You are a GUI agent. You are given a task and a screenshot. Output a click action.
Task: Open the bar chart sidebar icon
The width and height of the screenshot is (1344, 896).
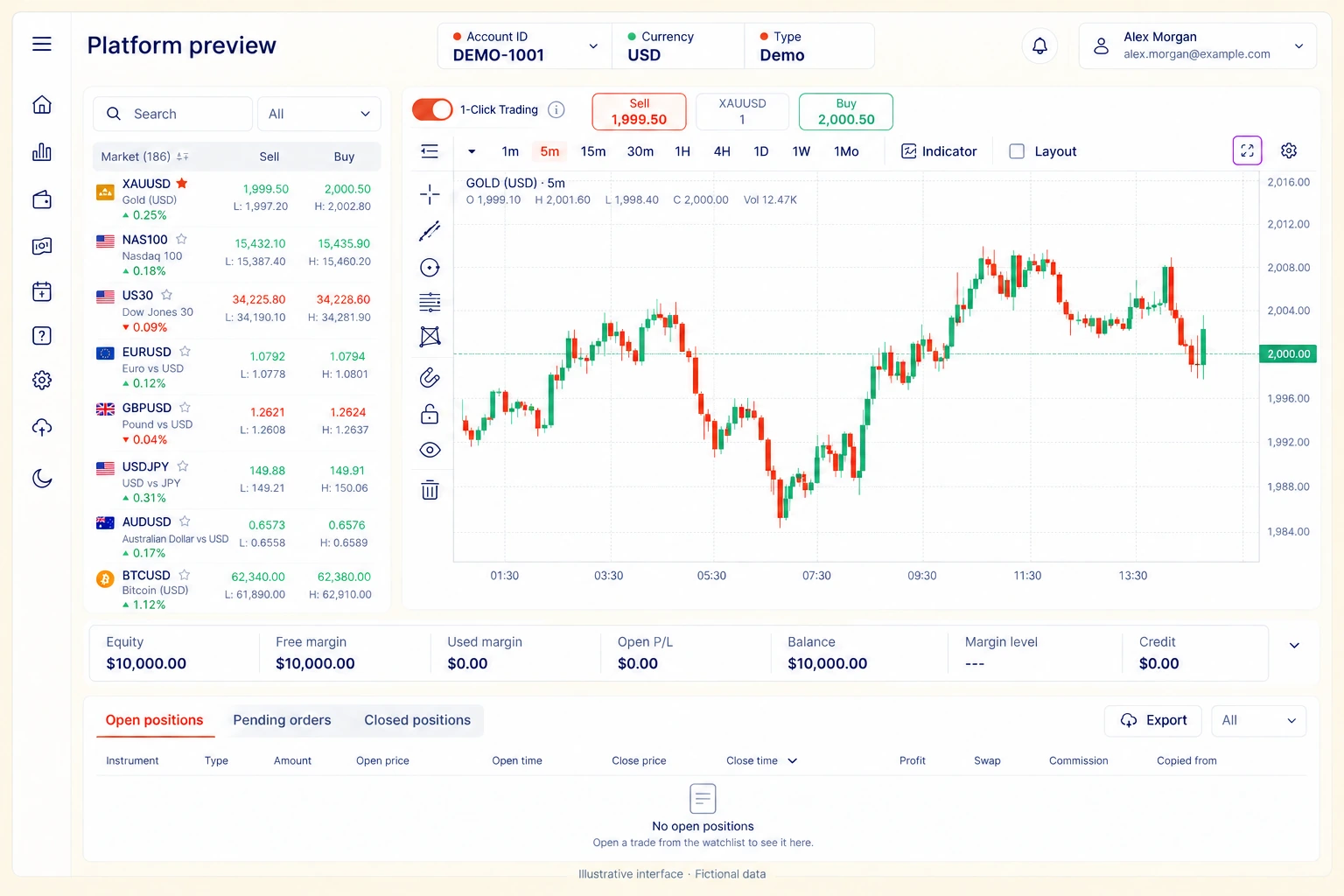42,152
